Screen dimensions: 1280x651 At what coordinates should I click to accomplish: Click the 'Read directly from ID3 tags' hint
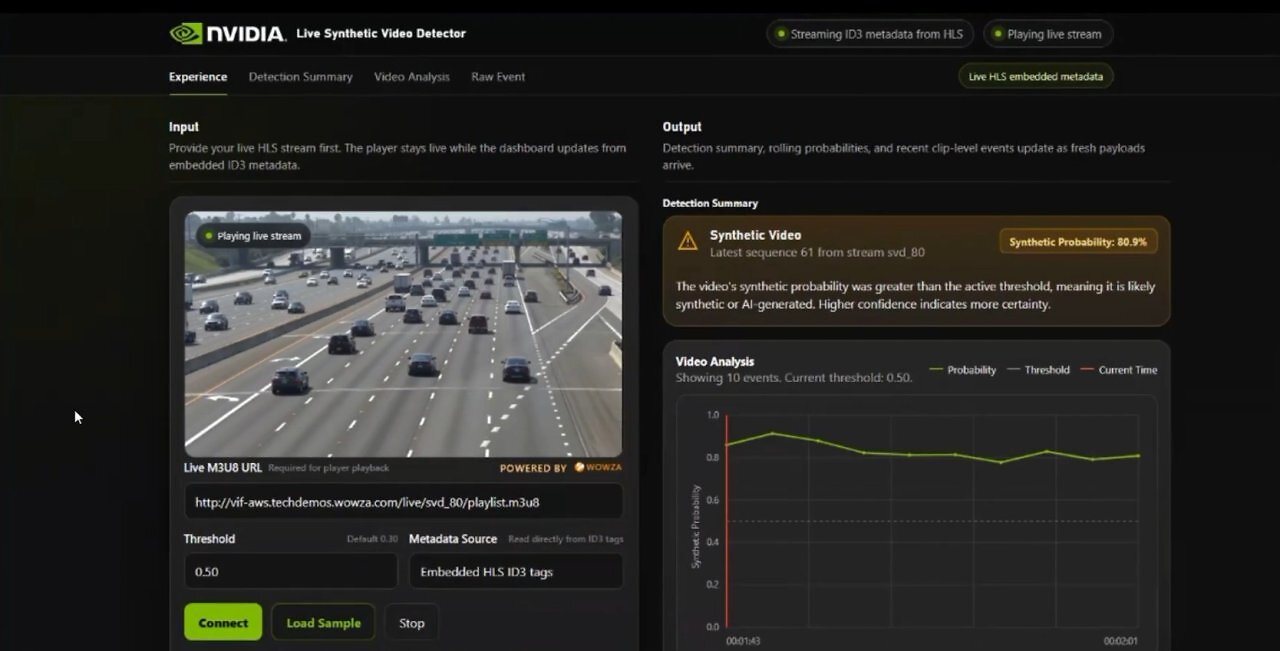click(x=565, y=539)
